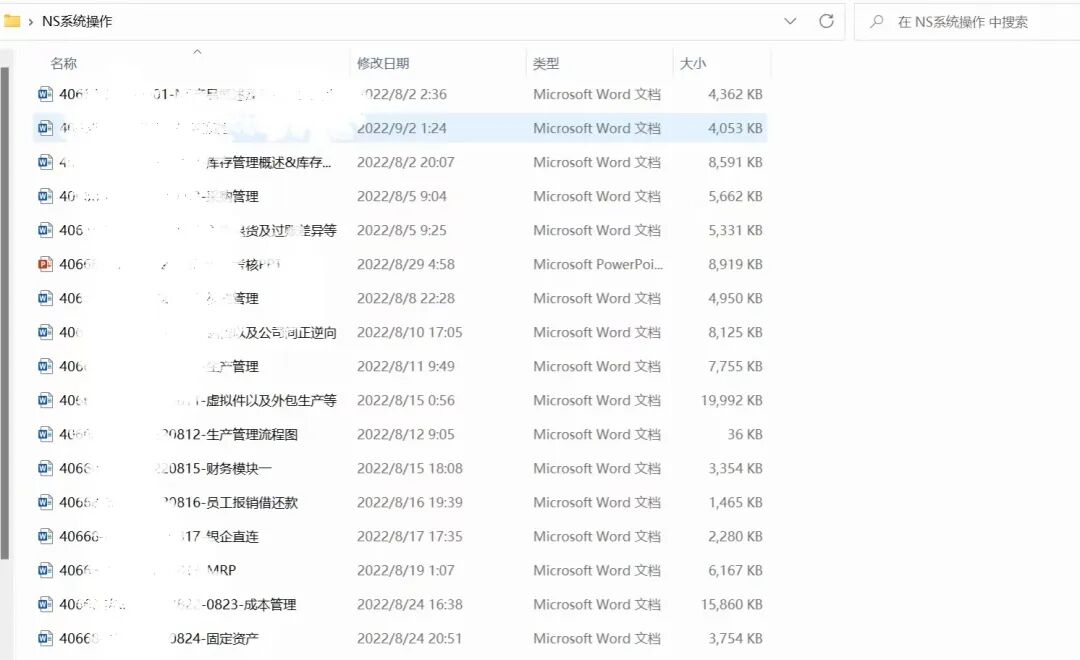Click Word icon of the 银企直连 file

point(45,536)
